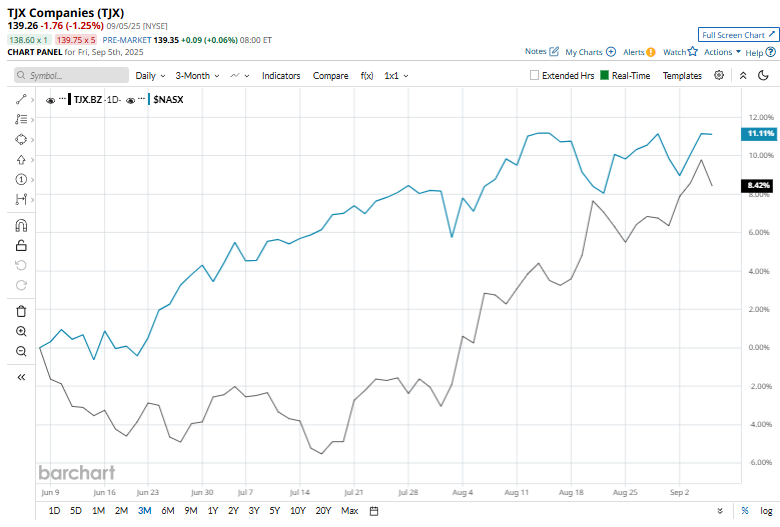
Task: Collapse the drawing tools sidebar
Action: (21, 377)
